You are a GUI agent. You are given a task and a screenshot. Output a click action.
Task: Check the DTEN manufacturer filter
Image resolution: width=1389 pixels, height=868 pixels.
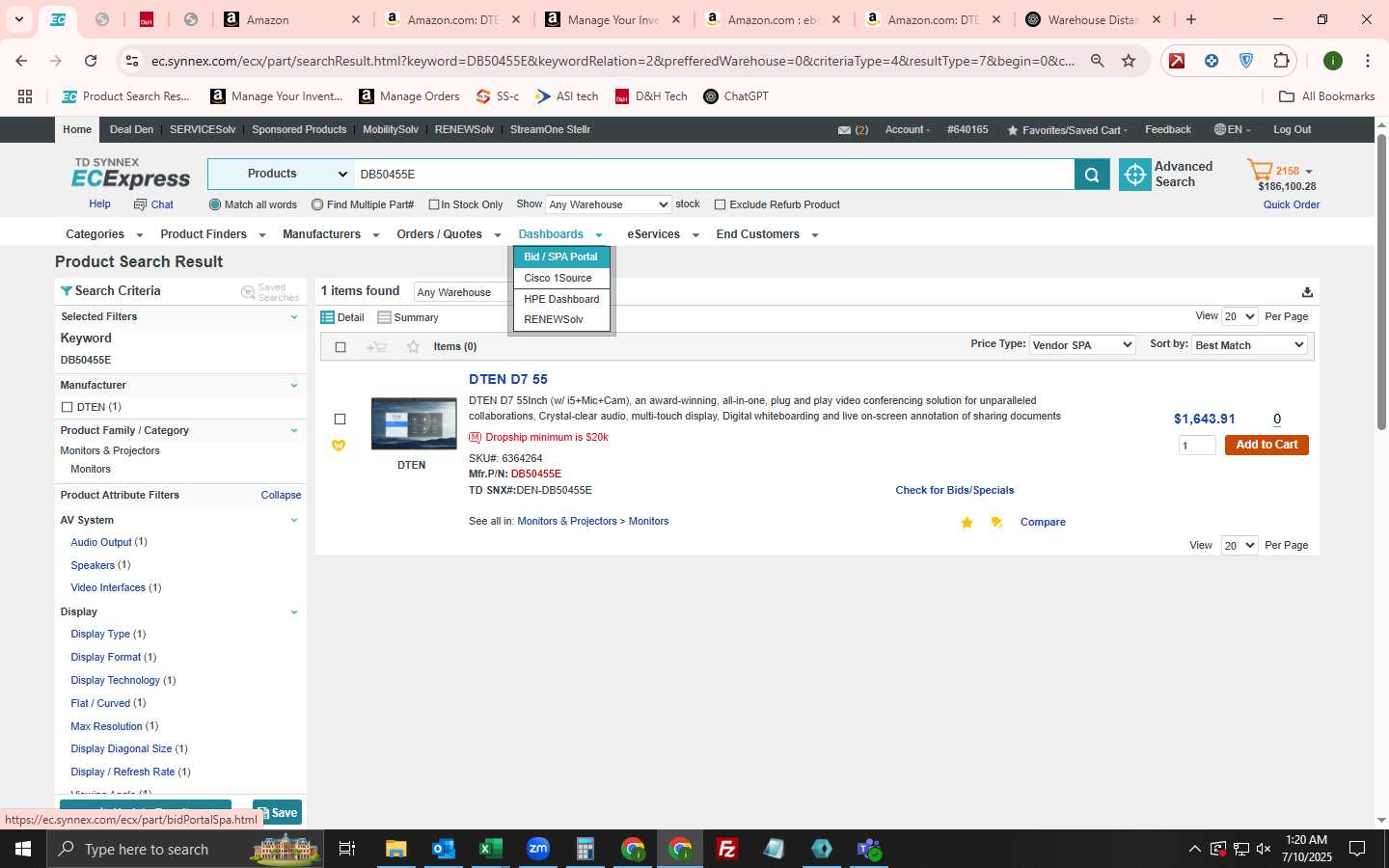point(67,407)
